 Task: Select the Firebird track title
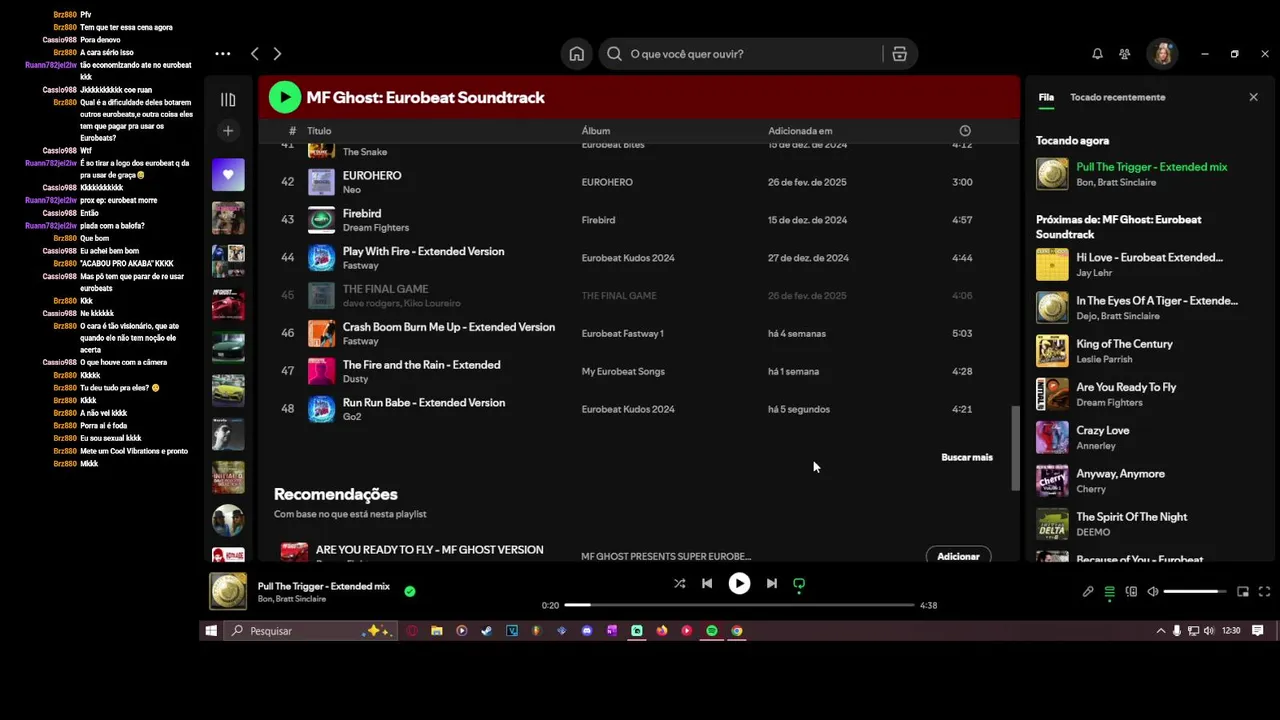point(362,213)
